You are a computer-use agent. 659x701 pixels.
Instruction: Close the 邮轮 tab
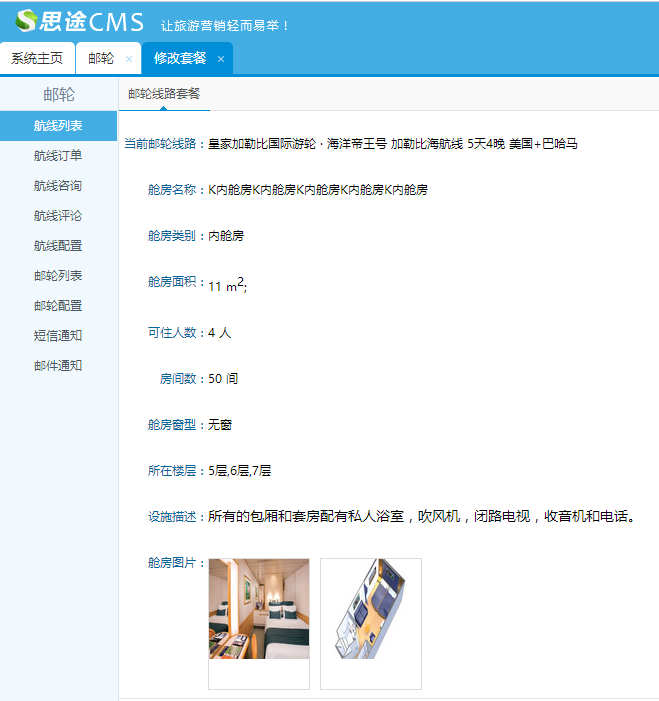[128, 59]
